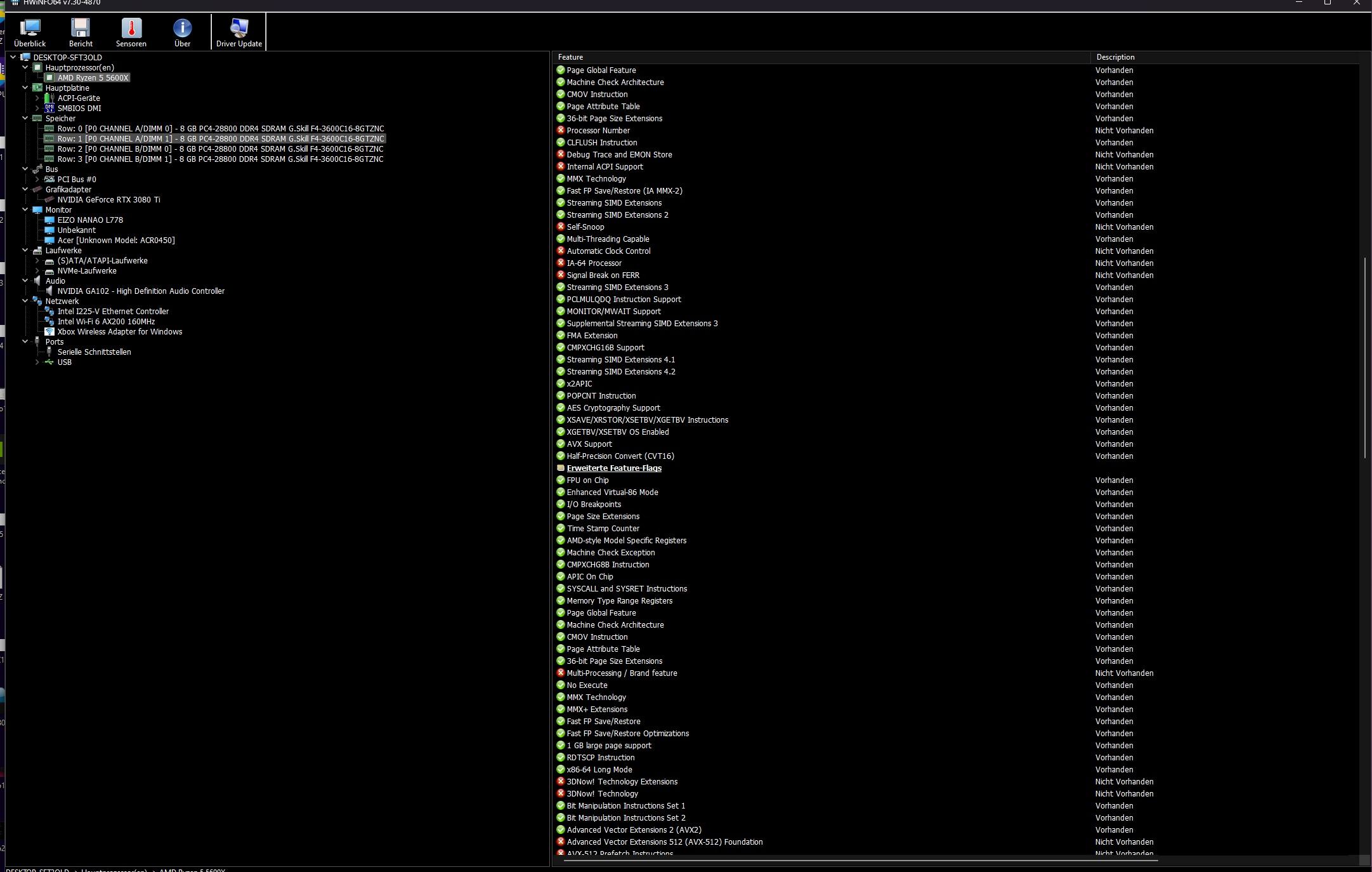Click the vertical scrollbar thumb in feature list
Screen dimensions: 1372x872
pyautogui.click(x=1364, y=357)
